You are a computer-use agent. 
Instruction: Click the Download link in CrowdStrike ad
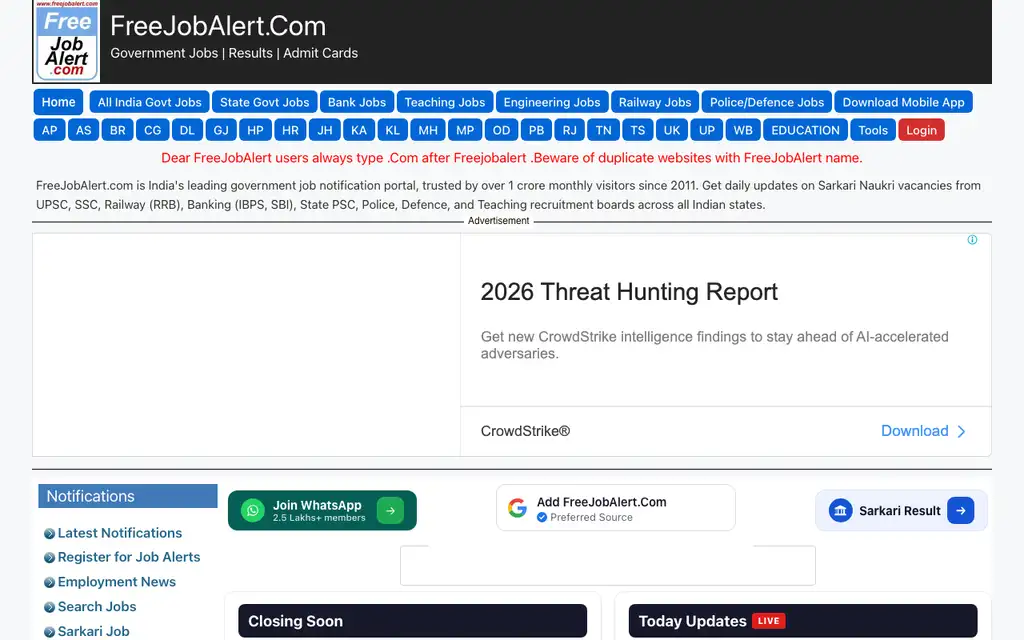tap(914, 431)
